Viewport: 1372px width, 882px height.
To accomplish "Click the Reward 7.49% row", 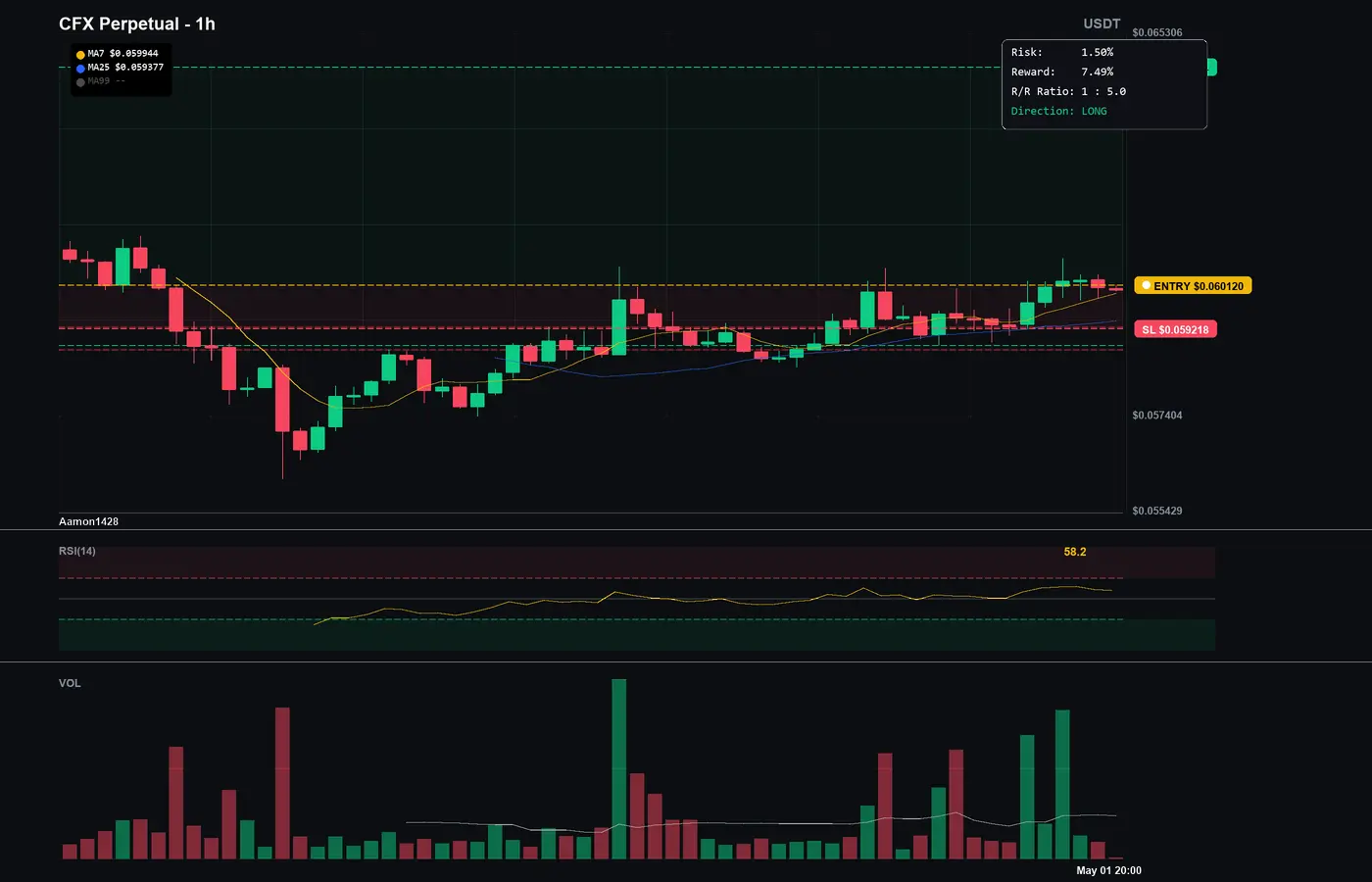I will coord(1062,72).
